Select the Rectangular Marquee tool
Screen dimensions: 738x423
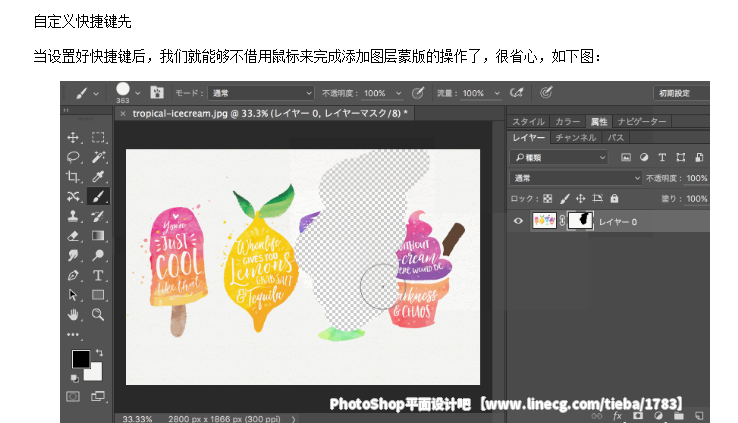click(98, 137)
